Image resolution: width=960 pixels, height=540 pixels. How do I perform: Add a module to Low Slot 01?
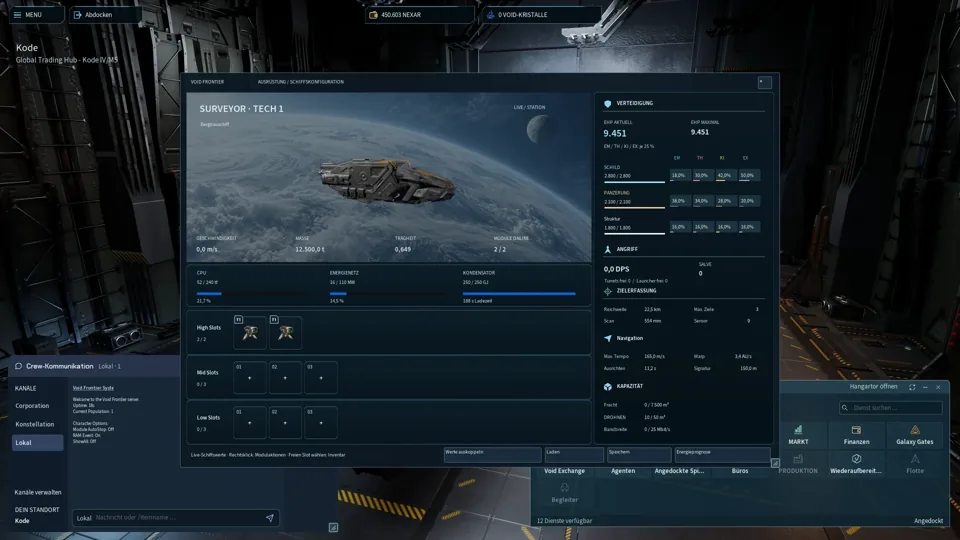250,422
